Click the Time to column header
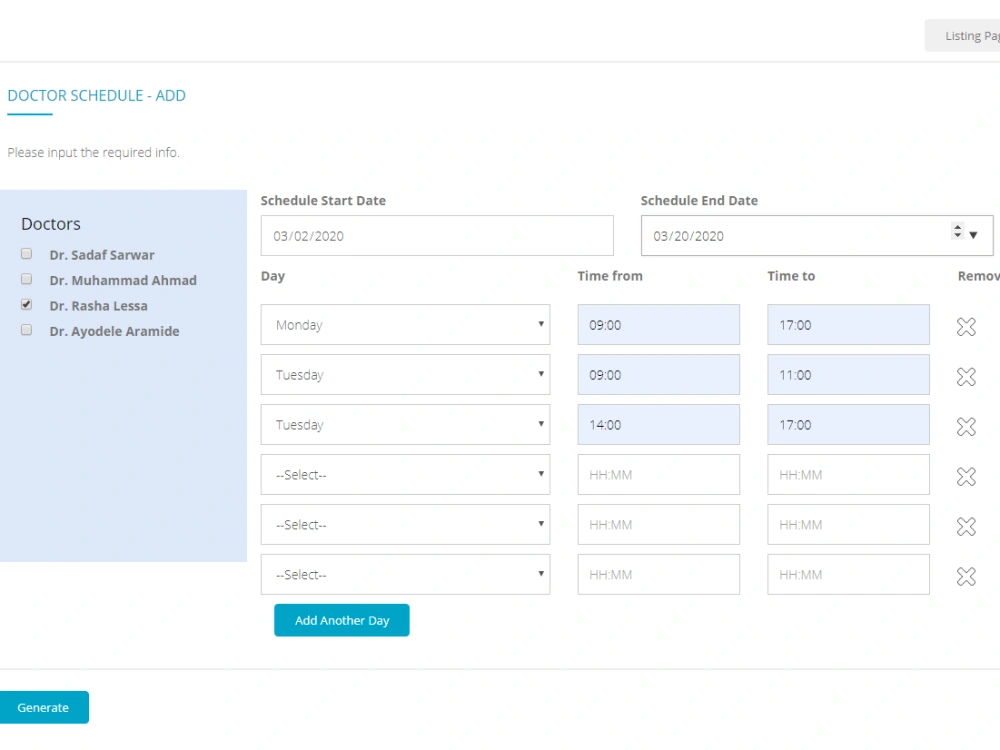 (x=791, y=276)
